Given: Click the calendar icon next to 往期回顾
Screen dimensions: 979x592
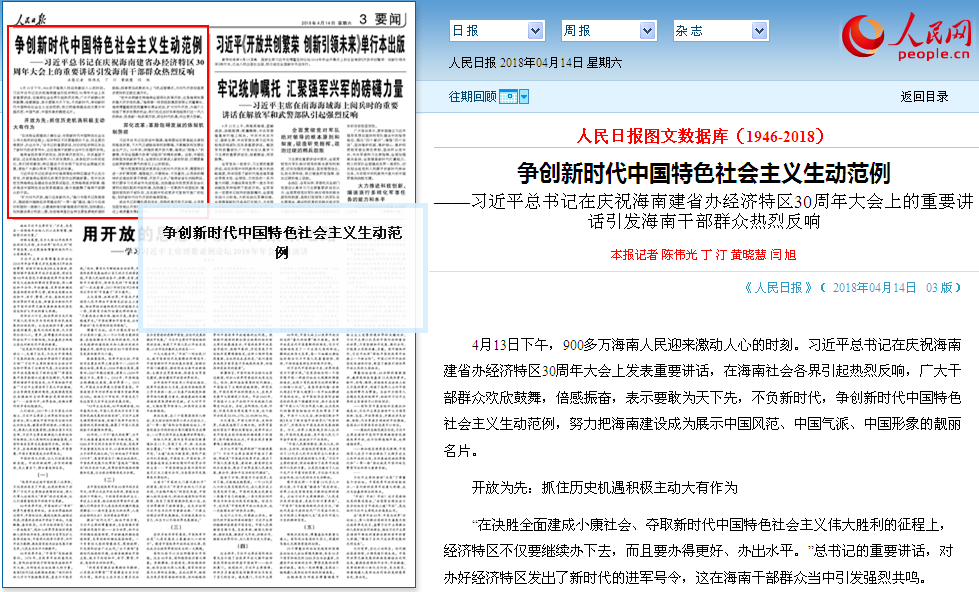Looking at the screenshot, I should coord(508,97).
